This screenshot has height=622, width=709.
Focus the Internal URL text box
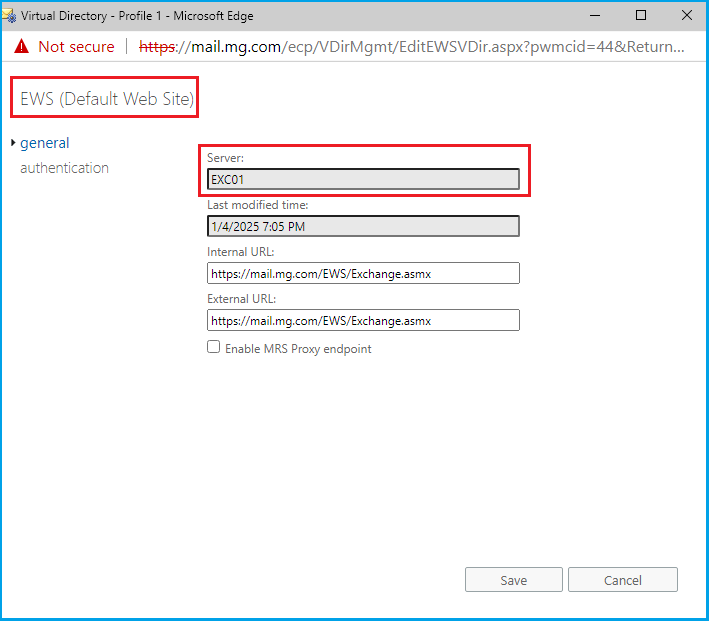point(363,273)
